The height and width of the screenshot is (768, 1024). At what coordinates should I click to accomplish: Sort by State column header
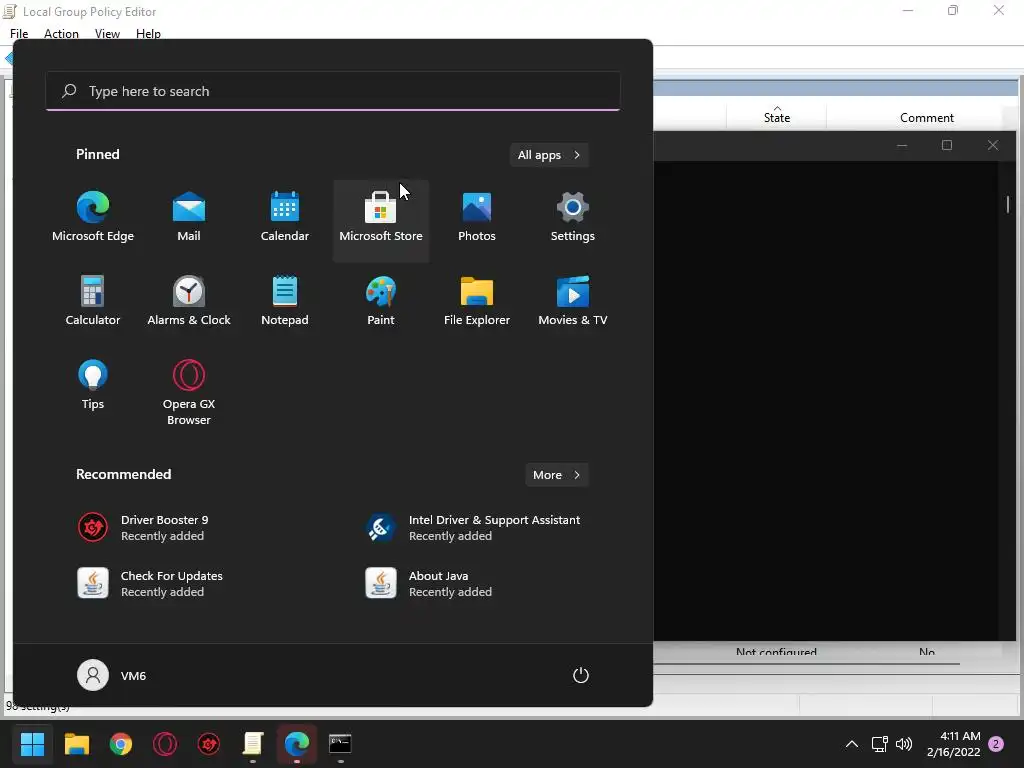click(x=776, y=117)
